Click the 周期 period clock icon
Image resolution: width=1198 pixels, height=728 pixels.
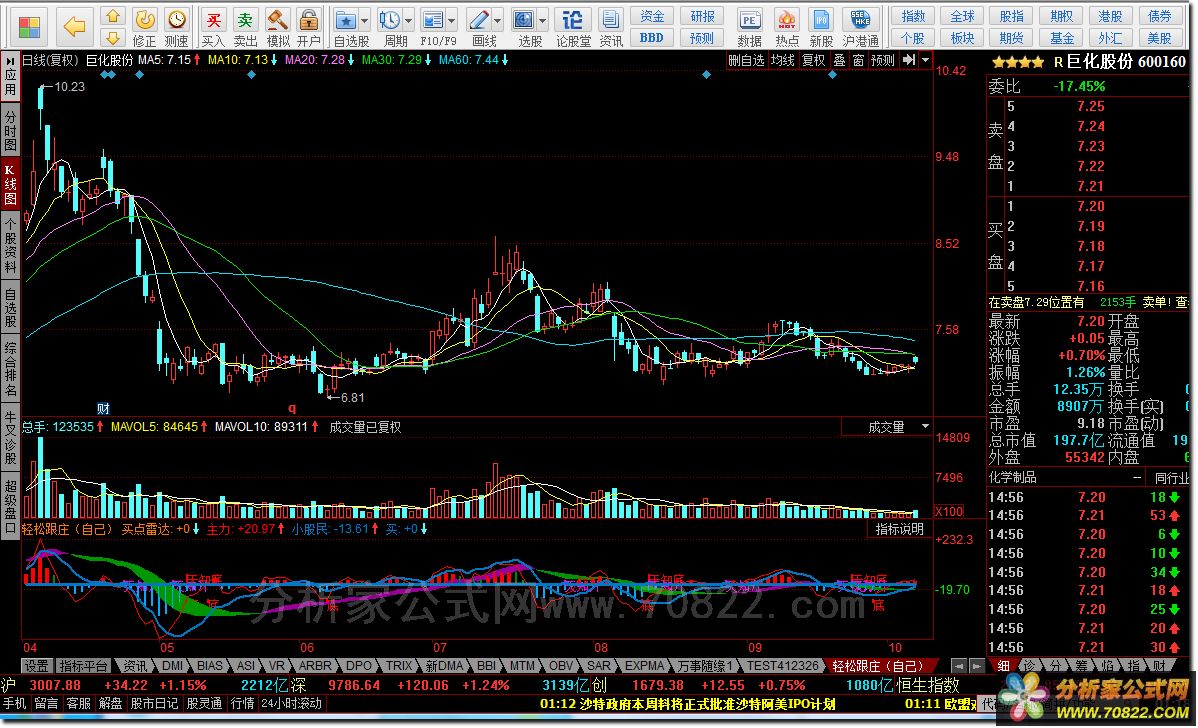[390, 19]
